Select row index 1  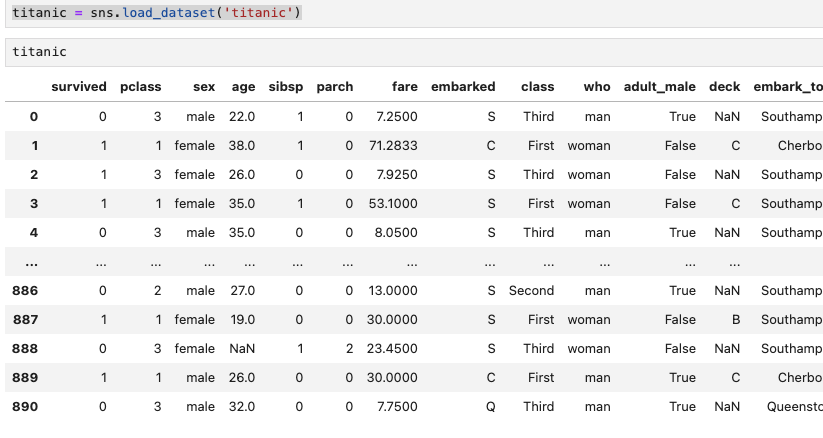tap(35, 145)
